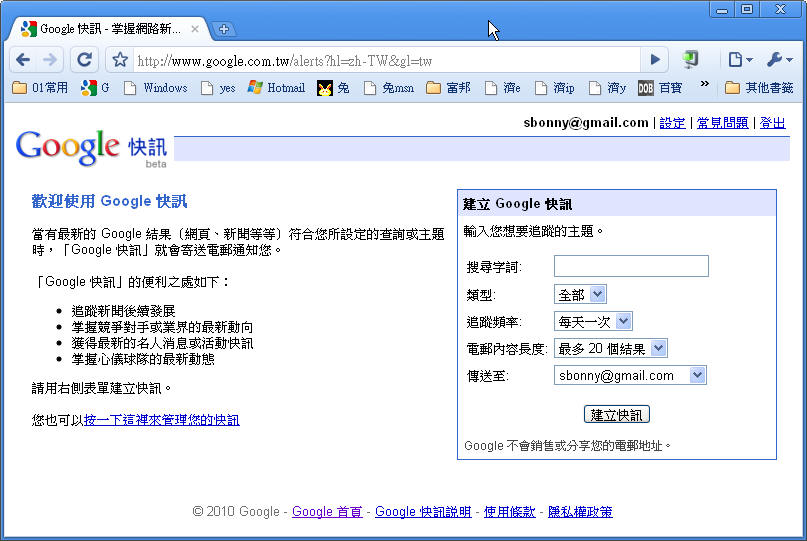The image size is (807, 541).
Task: Open the 濟e bookmark
Action: point(503,88)
